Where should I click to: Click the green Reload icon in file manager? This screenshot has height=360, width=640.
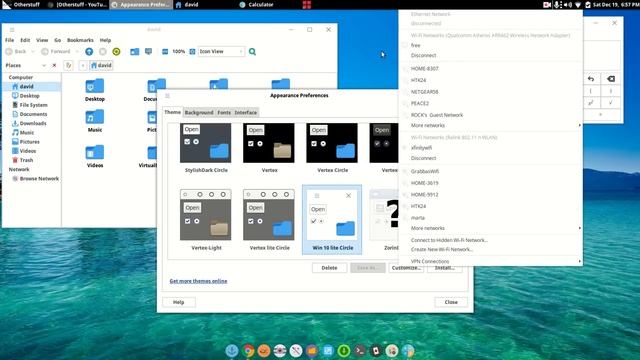[x=116, y=51]
